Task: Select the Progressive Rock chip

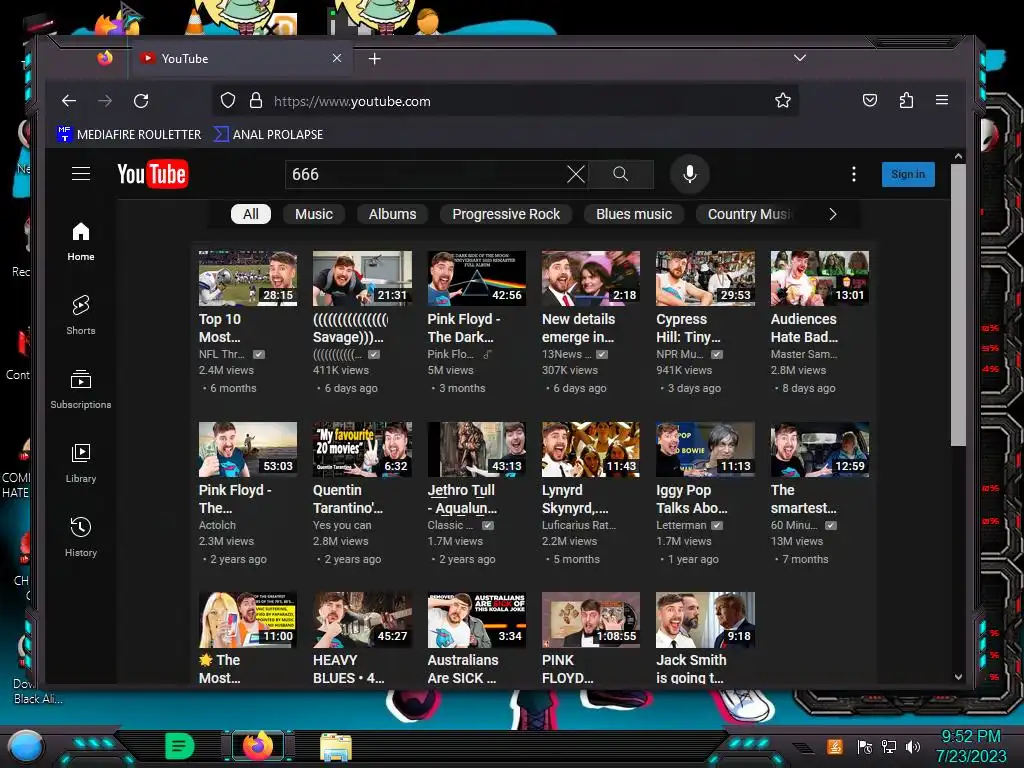Action: [505, 214]
